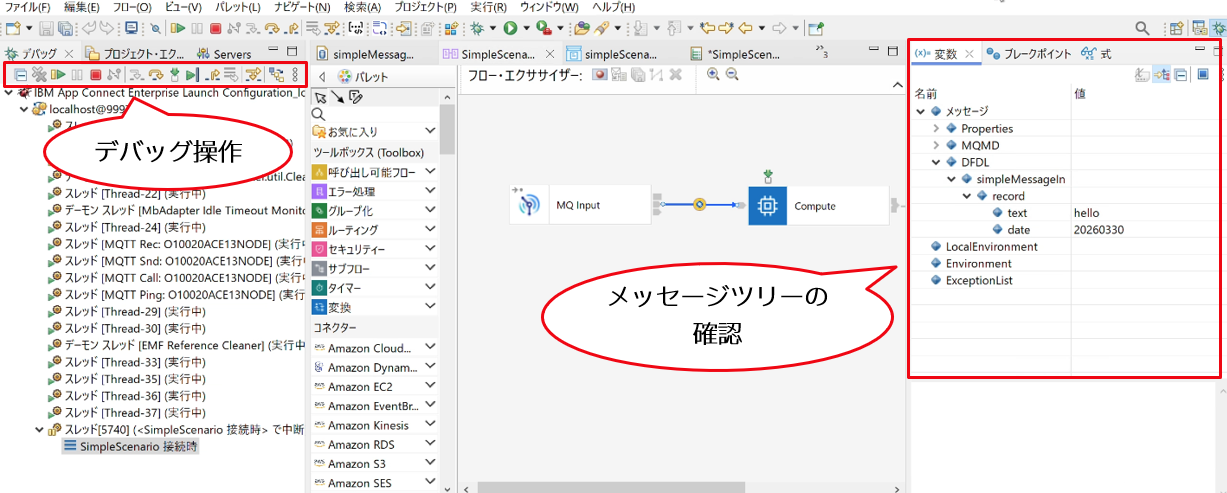Image resolution: width=1227 pixels, height=493 pixels.
Task: Choose Selection arrow tool in palette
Action: [x=321, y=97]
